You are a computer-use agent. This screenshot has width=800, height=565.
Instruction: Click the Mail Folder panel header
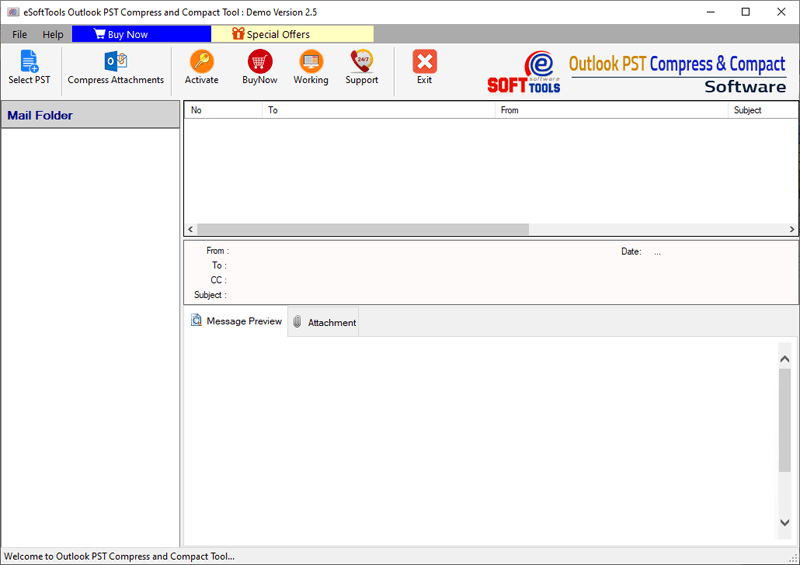click(90, 115)
